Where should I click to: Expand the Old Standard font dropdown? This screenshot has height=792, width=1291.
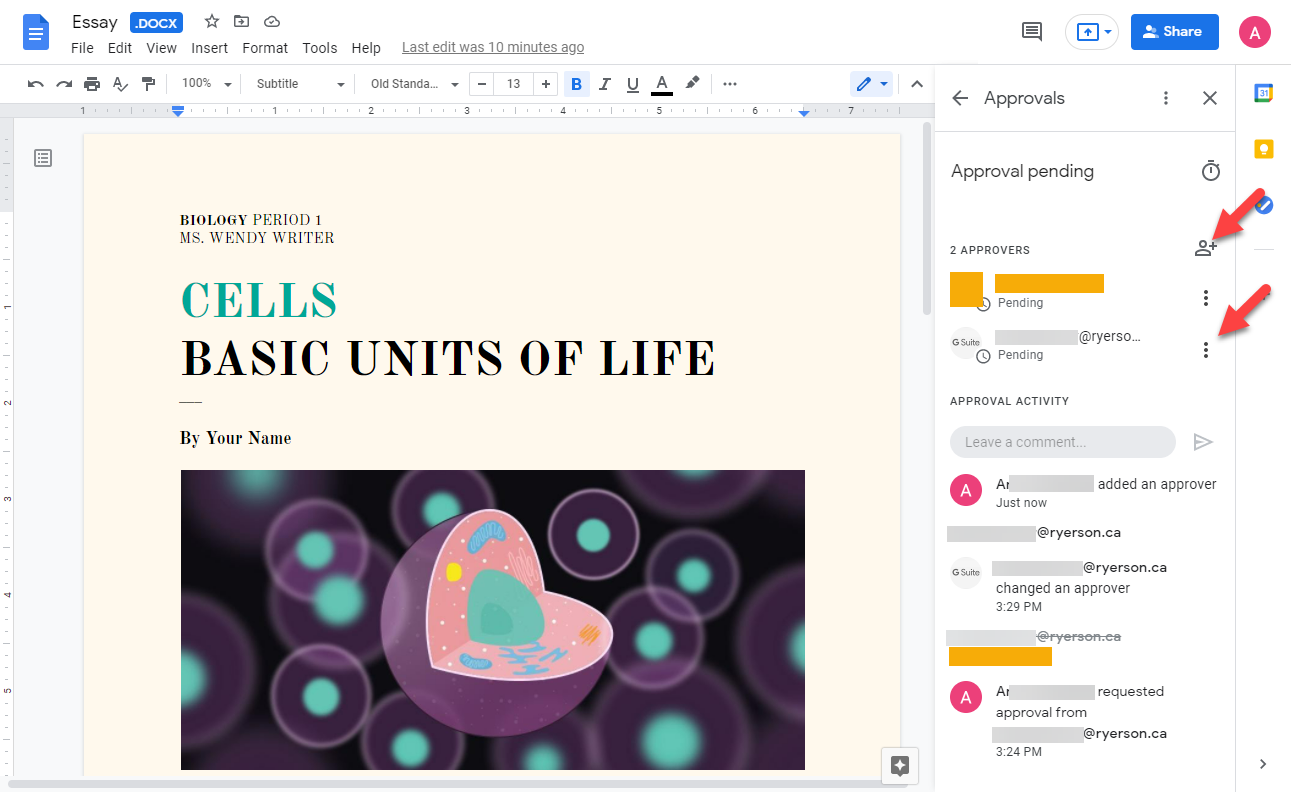[414, 84]
